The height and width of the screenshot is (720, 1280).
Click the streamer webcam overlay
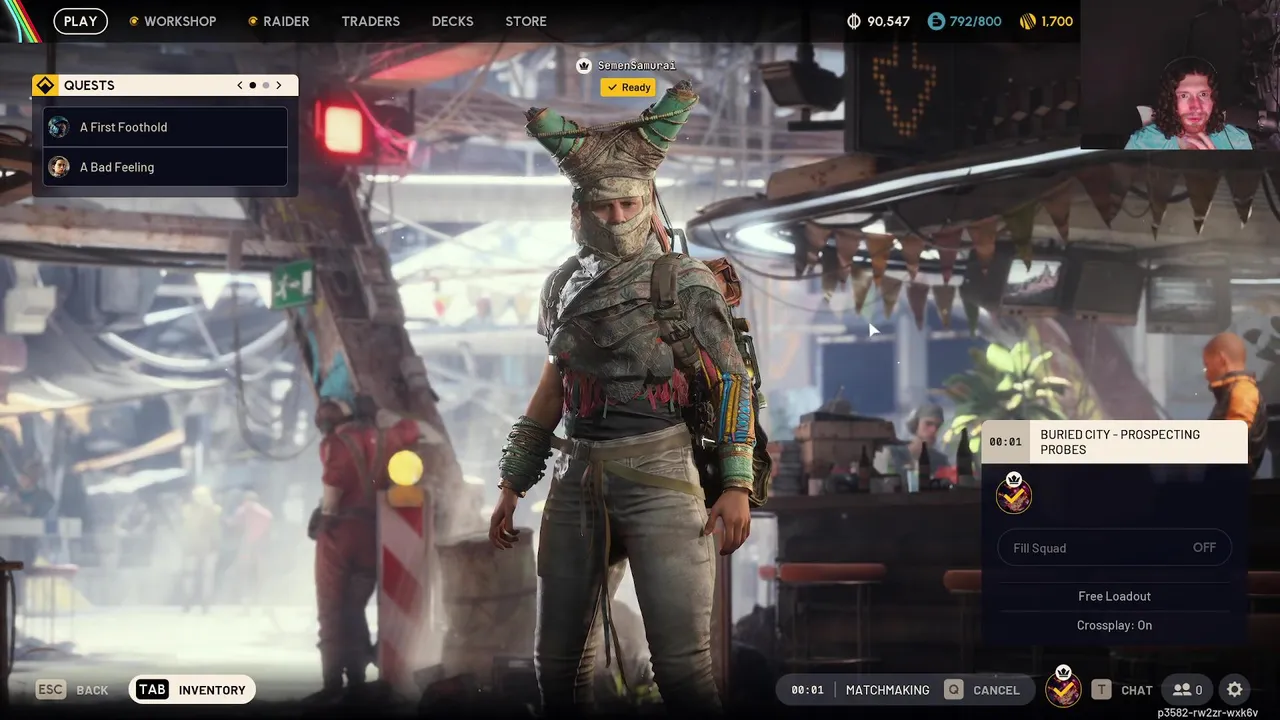click(1180, 75)
